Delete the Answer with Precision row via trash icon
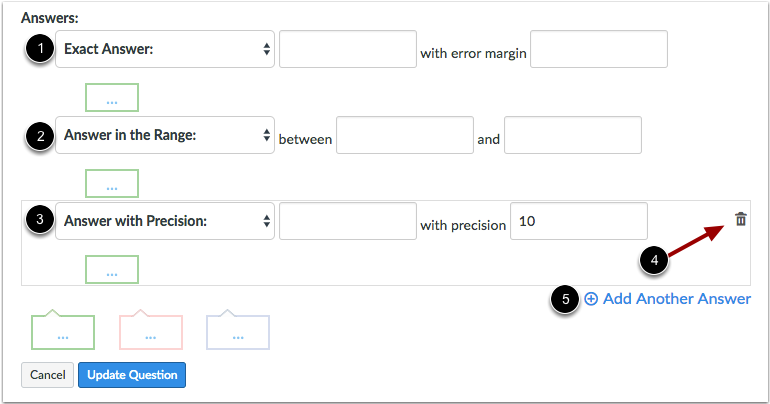 tap(741, 219)
